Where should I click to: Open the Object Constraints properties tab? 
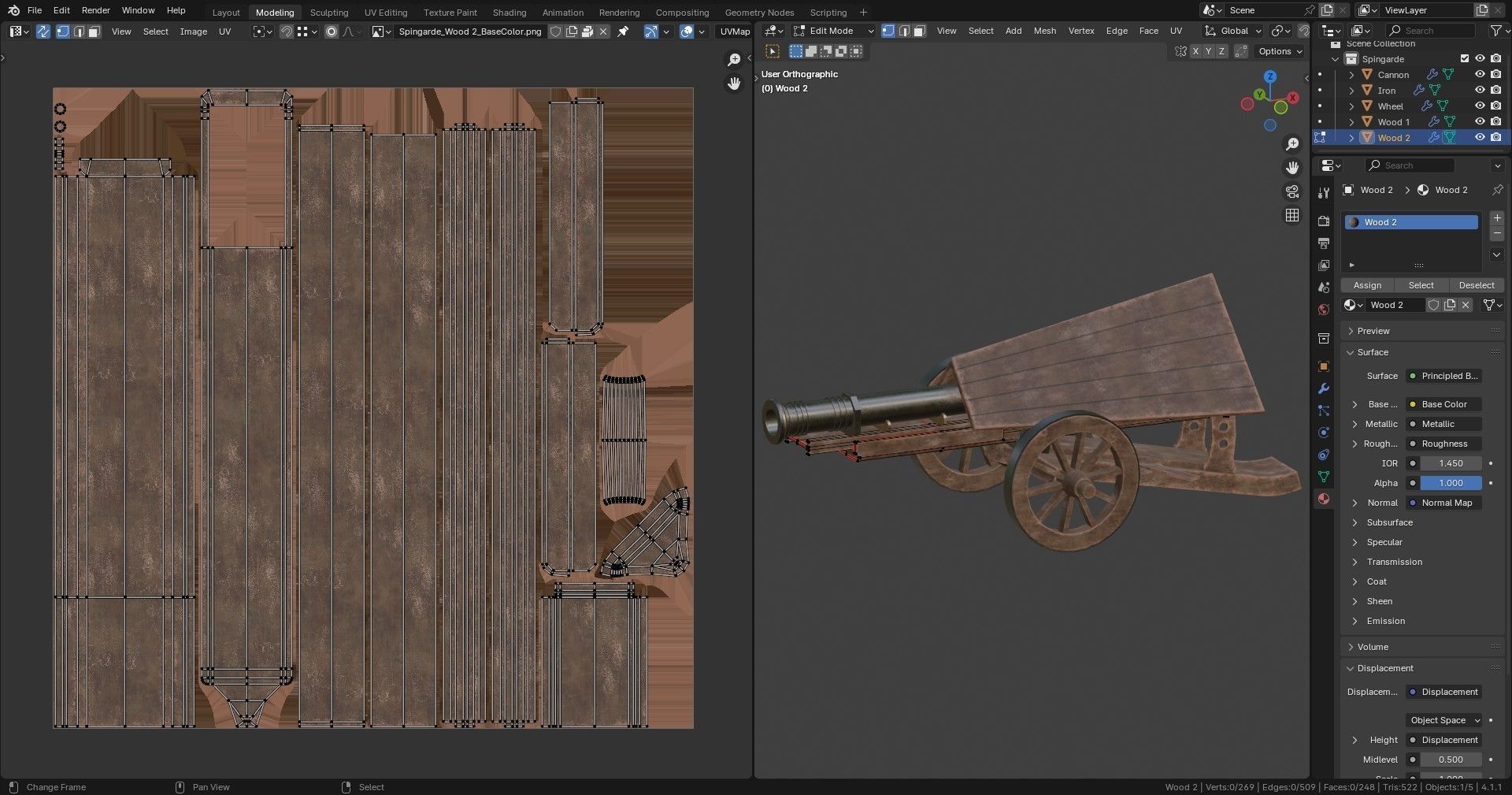tap(1324, 455)
